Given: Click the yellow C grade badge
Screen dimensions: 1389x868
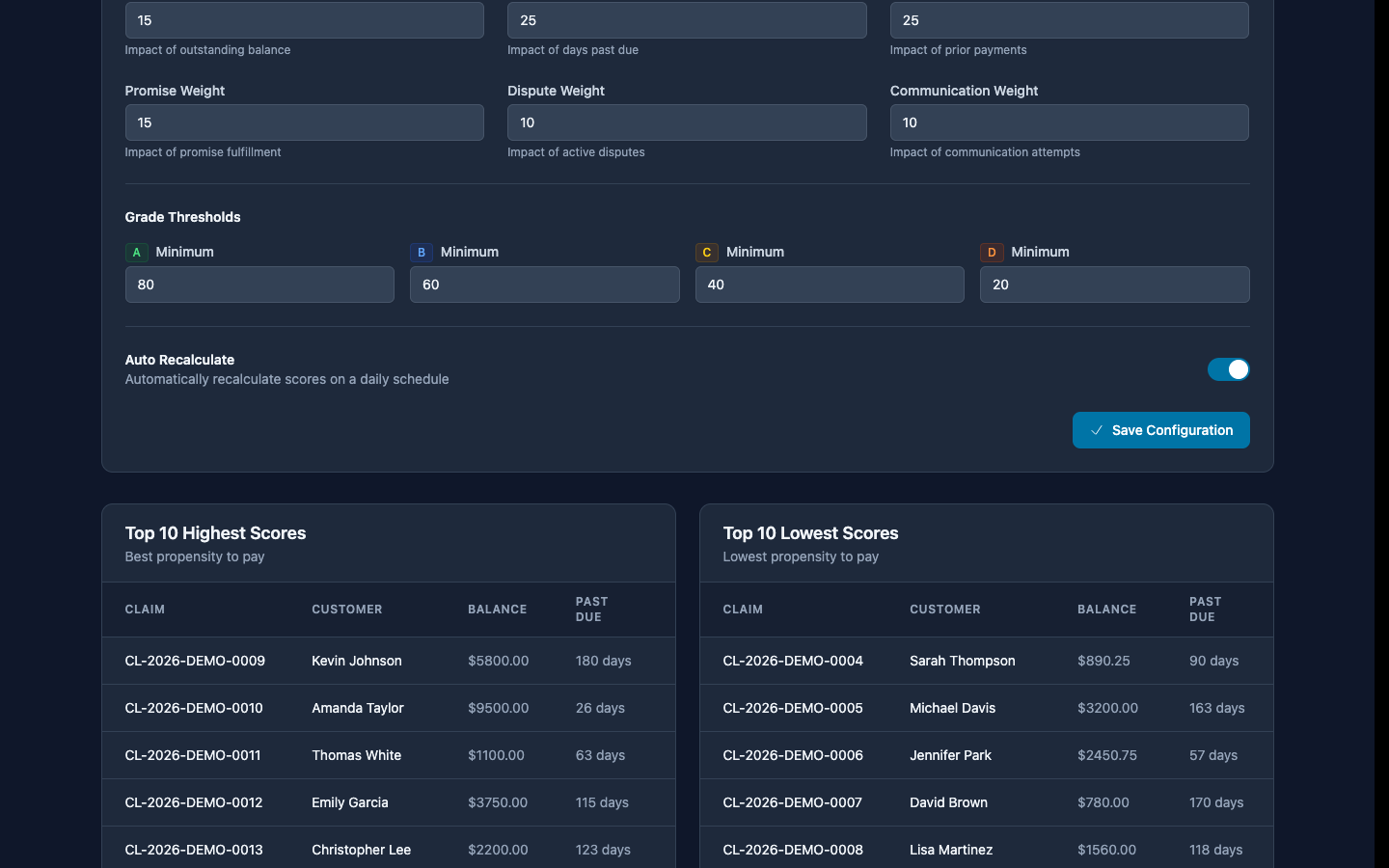Looking at the screenshot, I should click(706, 253).
